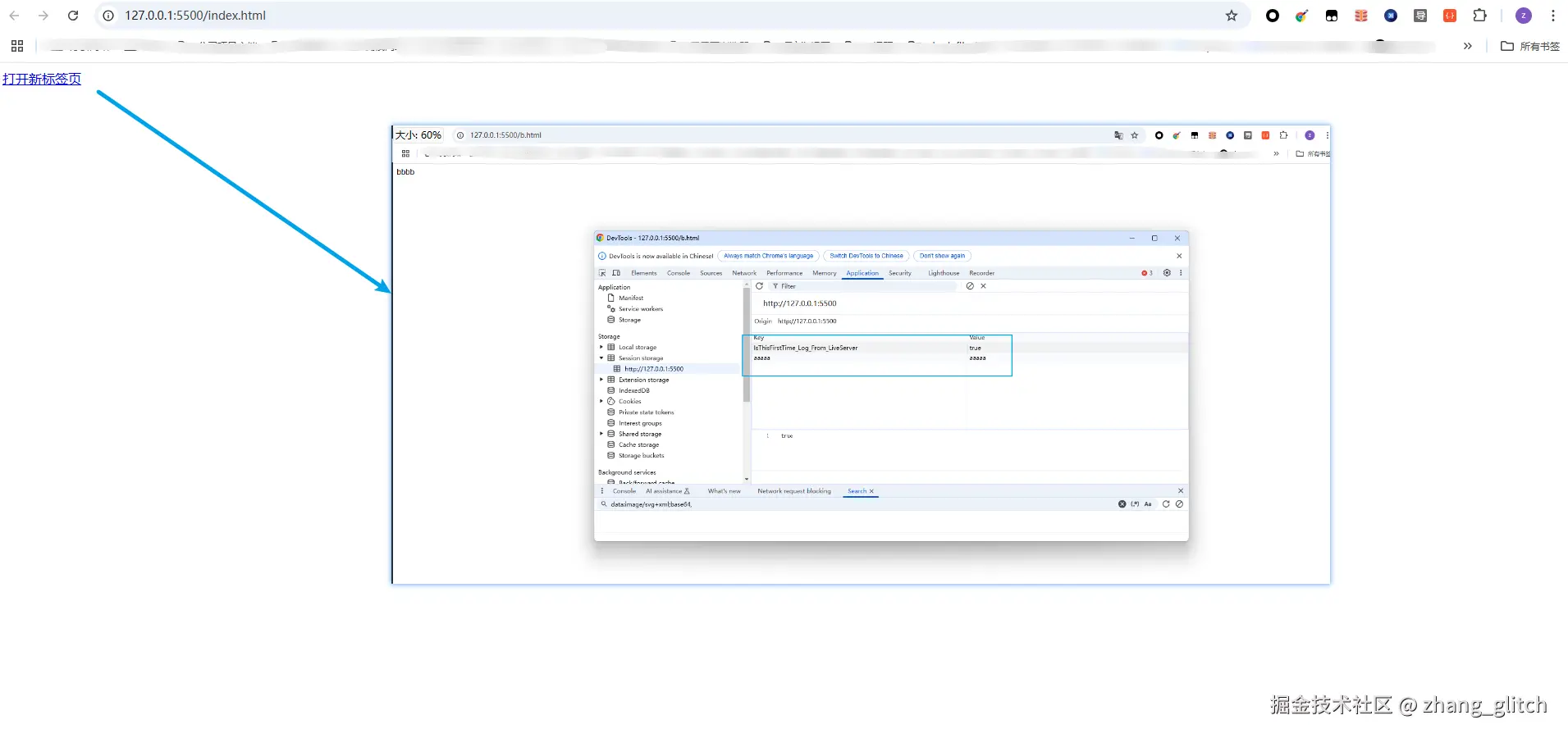
Task: Show hidden bookmarks with the double chevron
Action: coord(1468,46)
